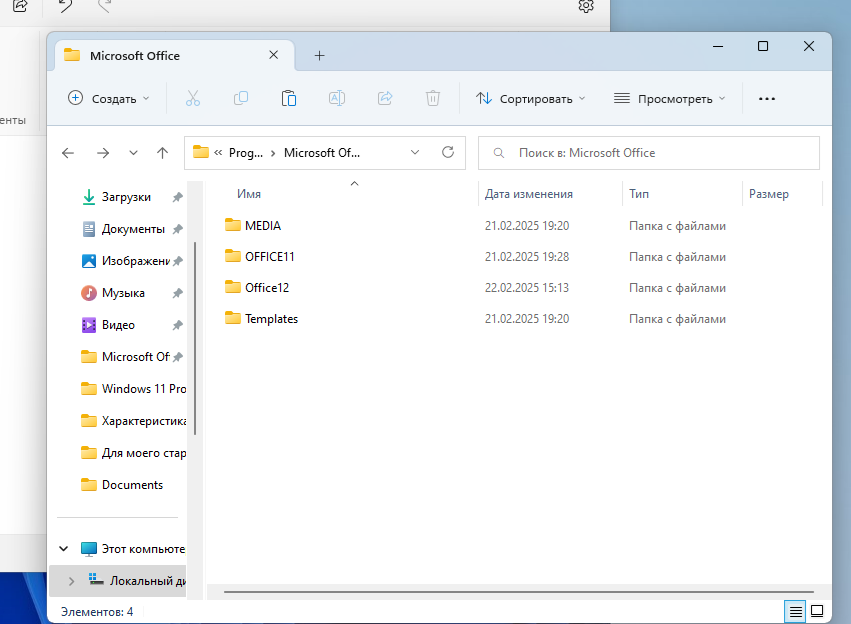The image size is (851, 624).
Task: Unpin Загрузки using its pin icon
Action: pos(177,198)
